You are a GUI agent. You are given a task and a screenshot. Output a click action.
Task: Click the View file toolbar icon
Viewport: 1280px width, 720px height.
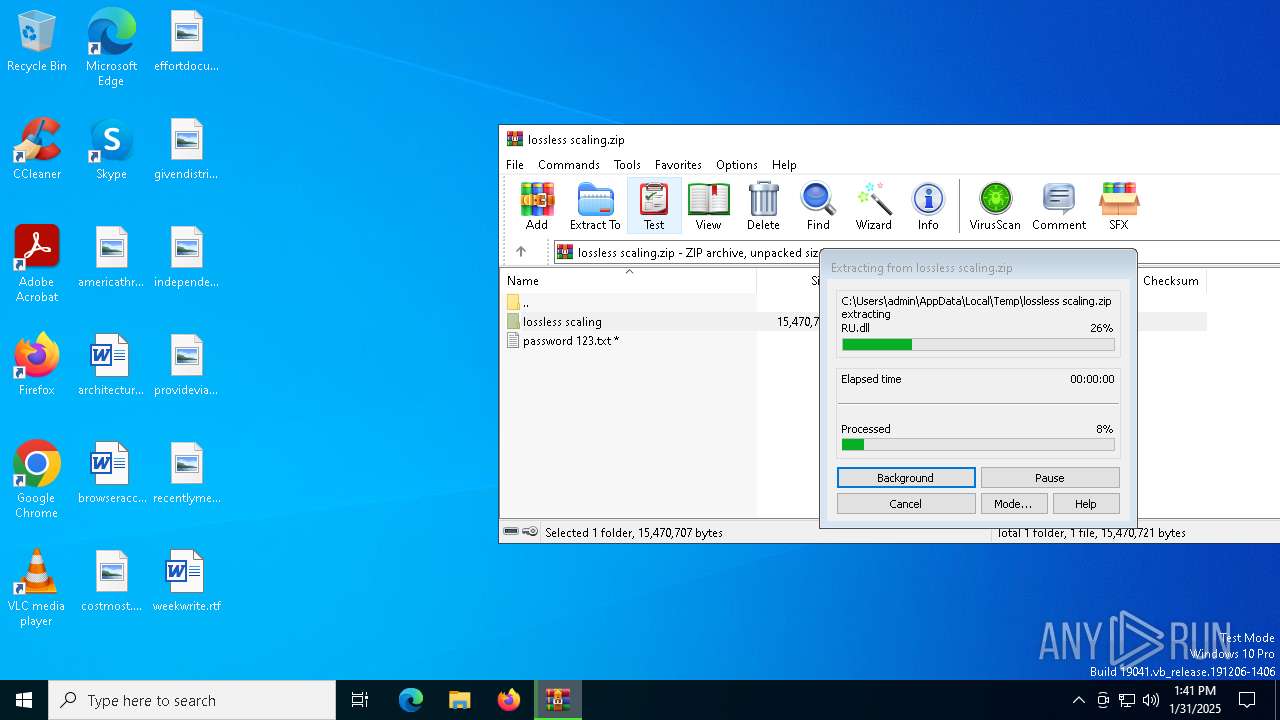coord(708,206)
